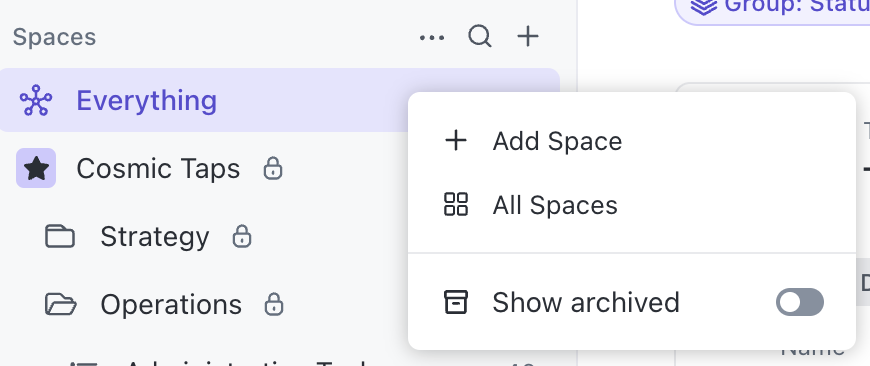This screenshot has width=870, height=366.
Task: Click the Everything network icon
Action: (x=36, y=100)
